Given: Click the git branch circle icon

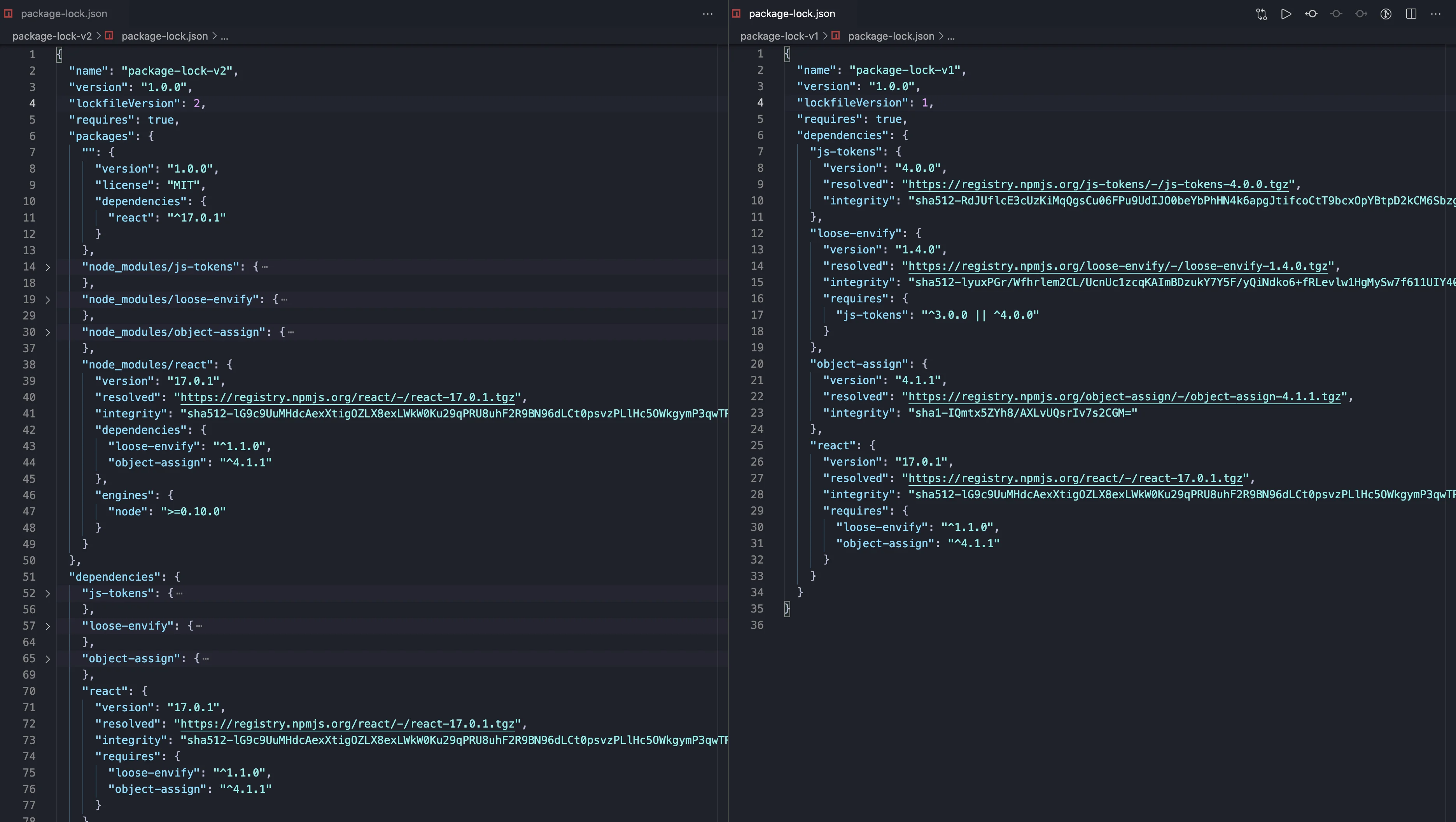Looking at the screenshot, I should [x=1386, y=14].
